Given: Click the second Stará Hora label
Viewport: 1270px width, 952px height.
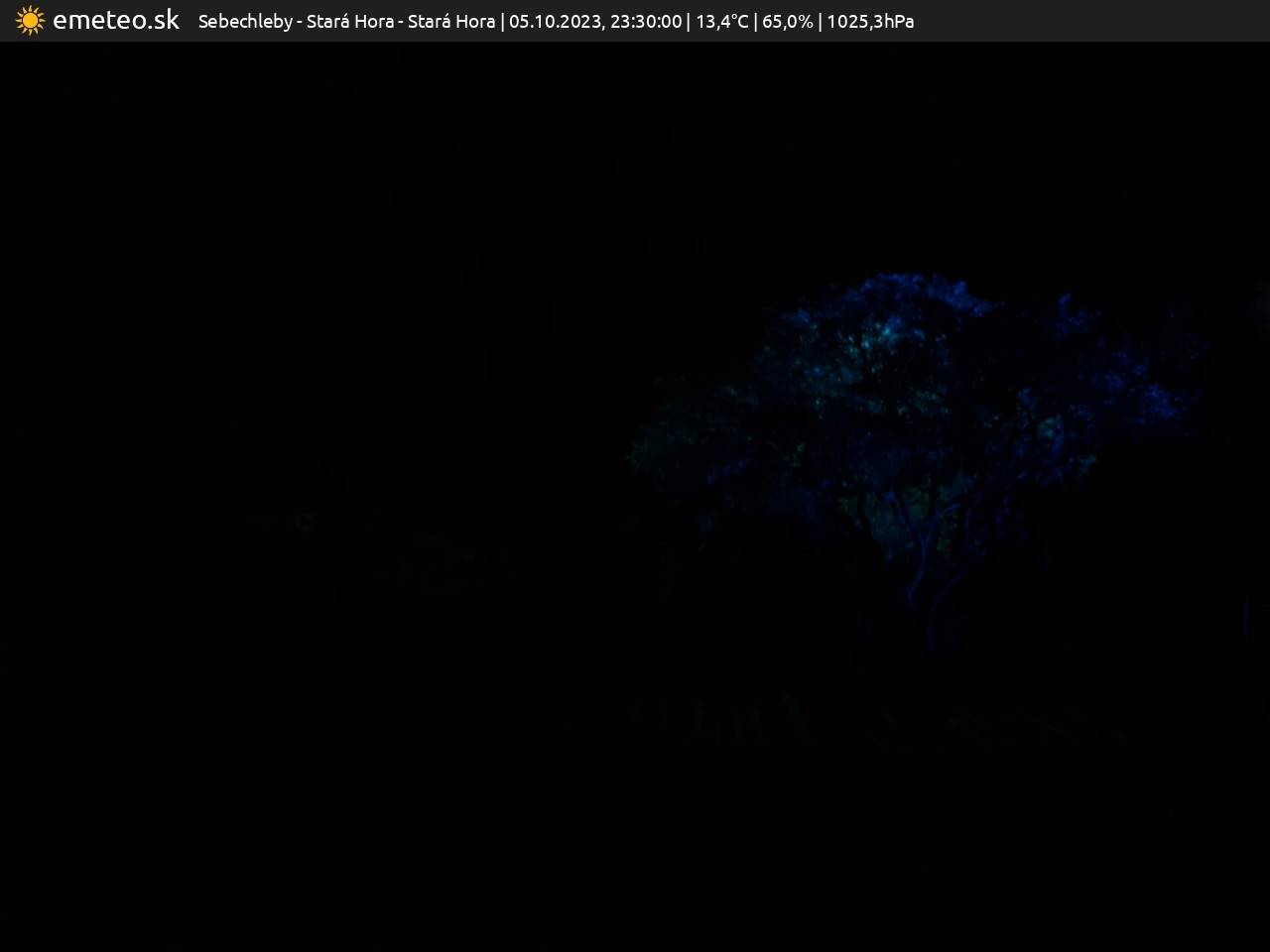Looking at the screenshot, I should [x=451, y=21].
